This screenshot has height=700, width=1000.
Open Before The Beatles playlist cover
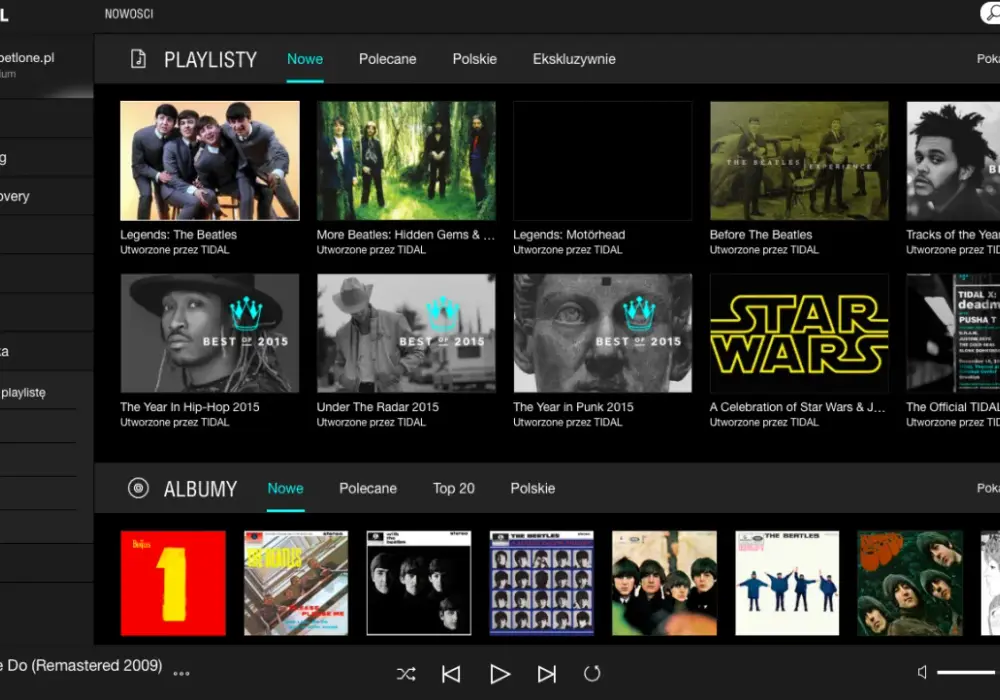coord(799,161)
